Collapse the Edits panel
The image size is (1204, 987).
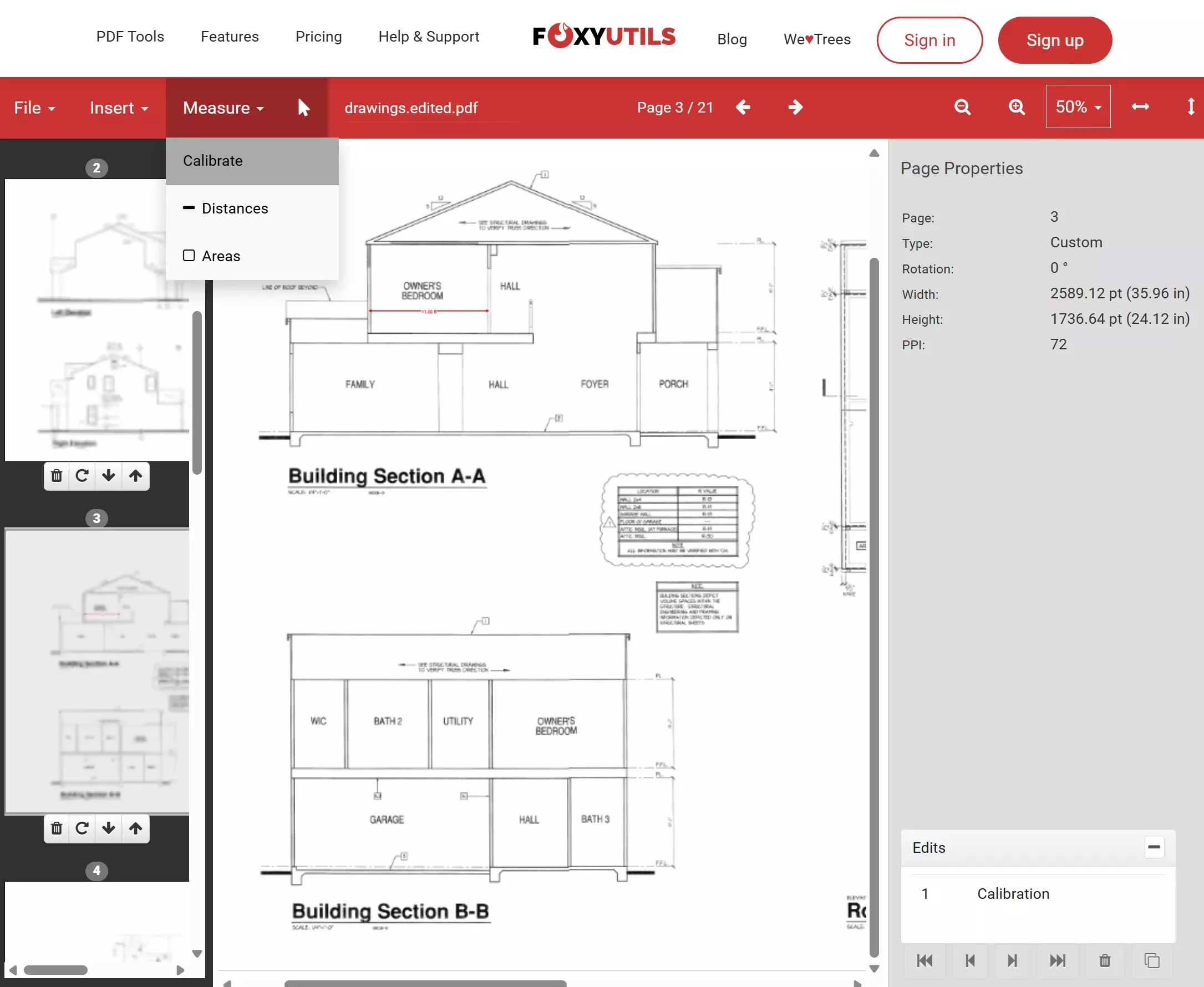pos(1155,848)
